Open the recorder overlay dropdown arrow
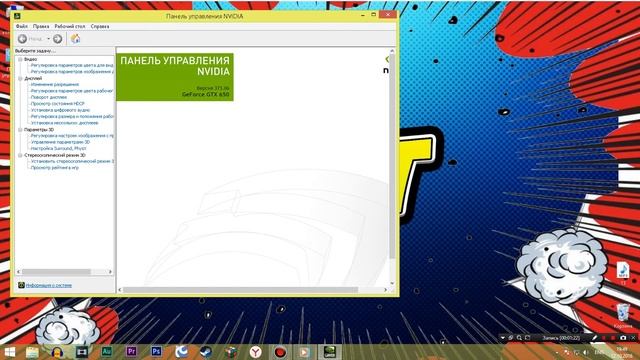Image resolution: width=640 pixels, height=360 pixels. click(x=503, y=338)
